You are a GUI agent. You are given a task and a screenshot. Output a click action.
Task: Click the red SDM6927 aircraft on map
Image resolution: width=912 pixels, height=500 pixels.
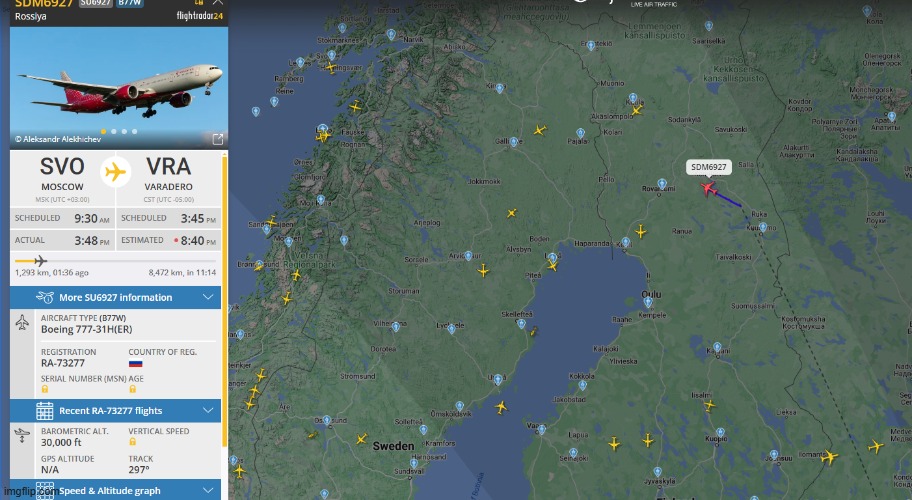(x=709, y=187)
